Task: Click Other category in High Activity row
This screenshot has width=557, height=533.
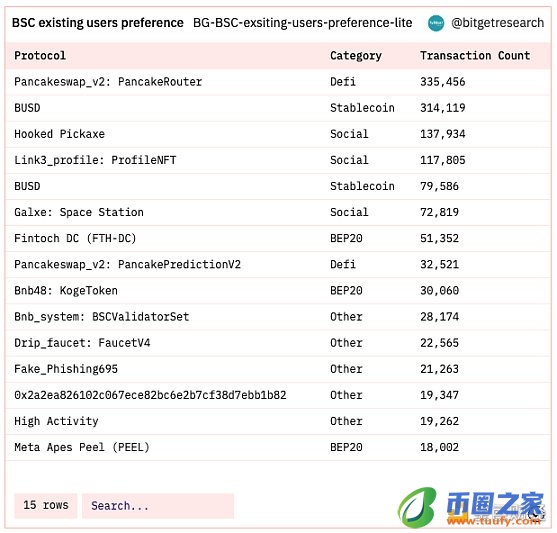Action: click(x=346, y=421)
